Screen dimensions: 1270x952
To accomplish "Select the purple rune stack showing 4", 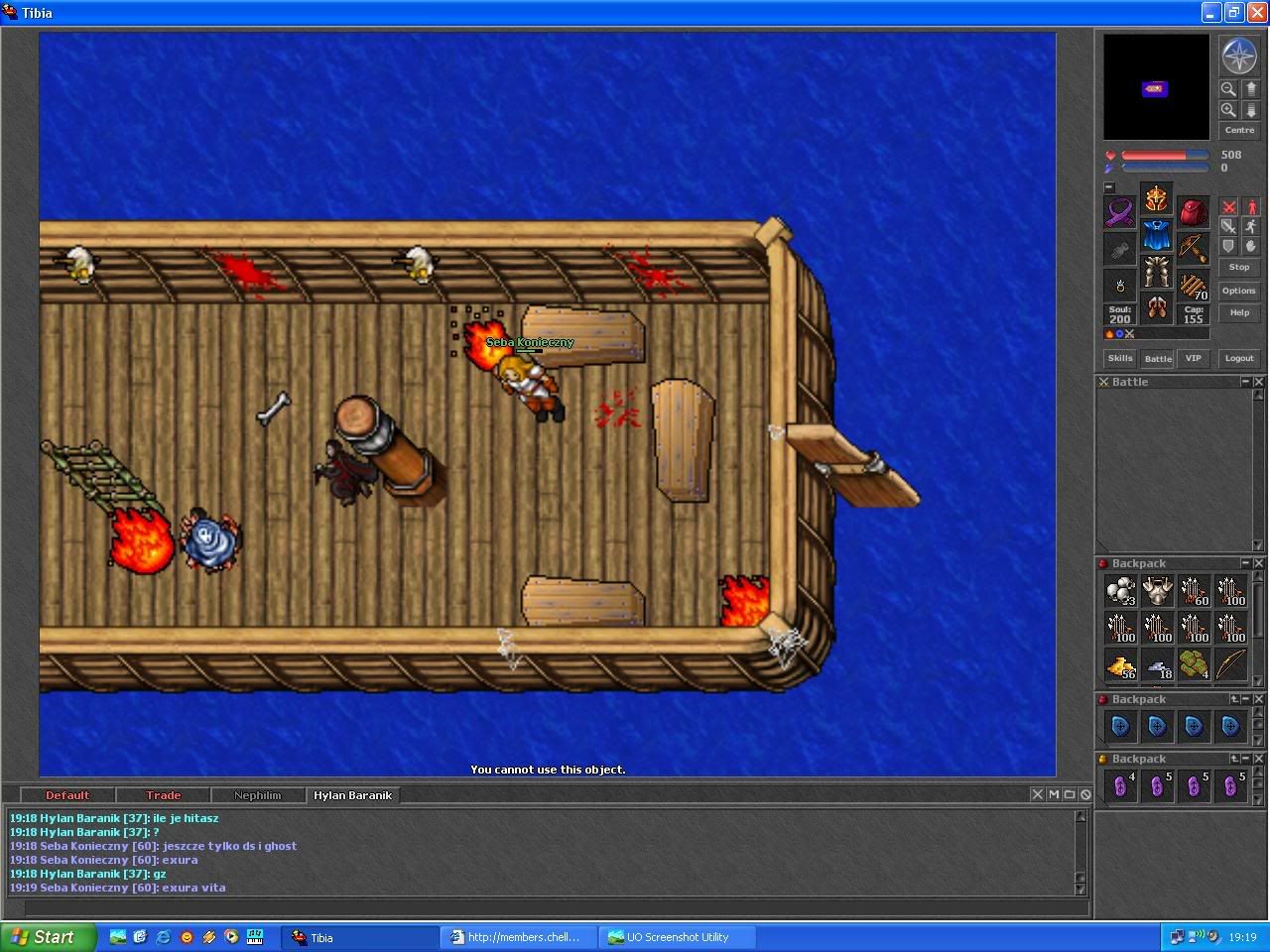I will tap(1120, 786).
